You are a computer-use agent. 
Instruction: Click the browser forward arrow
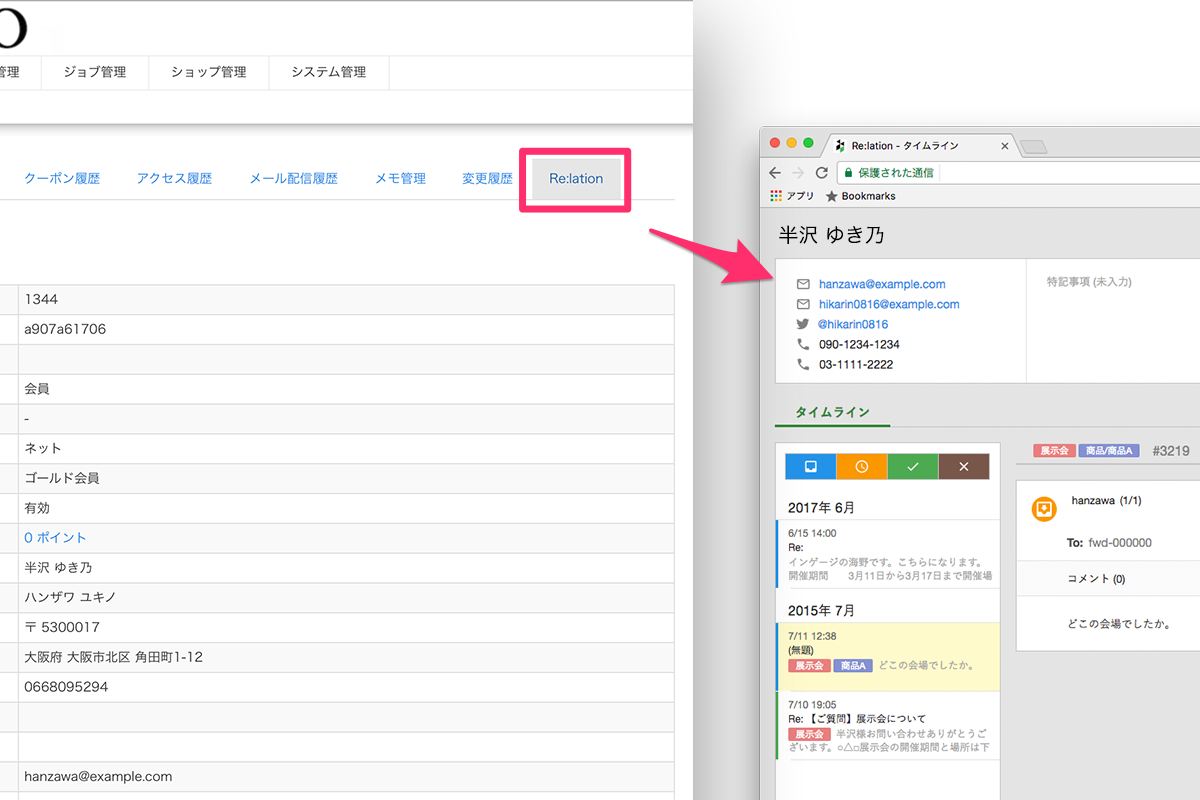[x=798, y=172]
